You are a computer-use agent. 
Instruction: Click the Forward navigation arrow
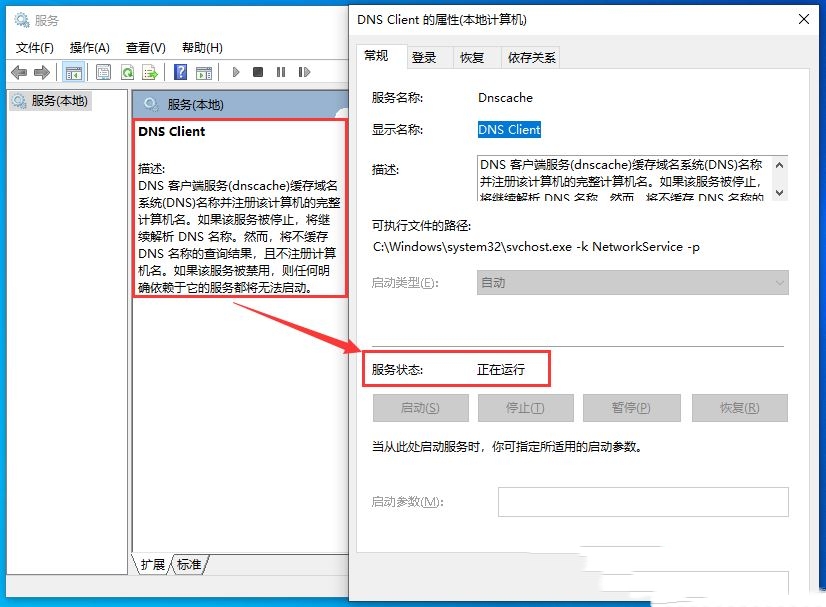[x=41, y=71]
